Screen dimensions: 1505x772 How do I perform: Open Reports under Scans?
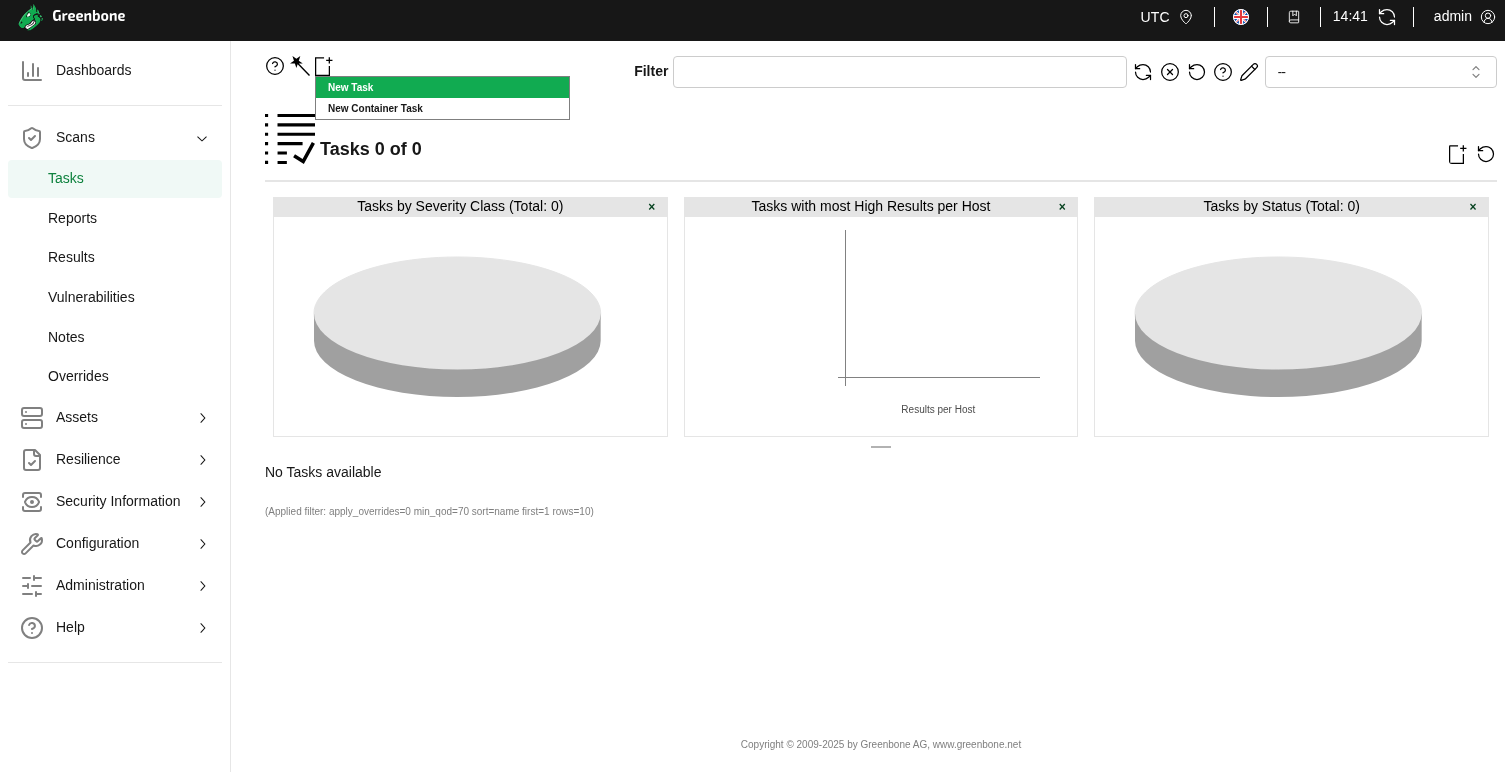[x=115, y=218]
